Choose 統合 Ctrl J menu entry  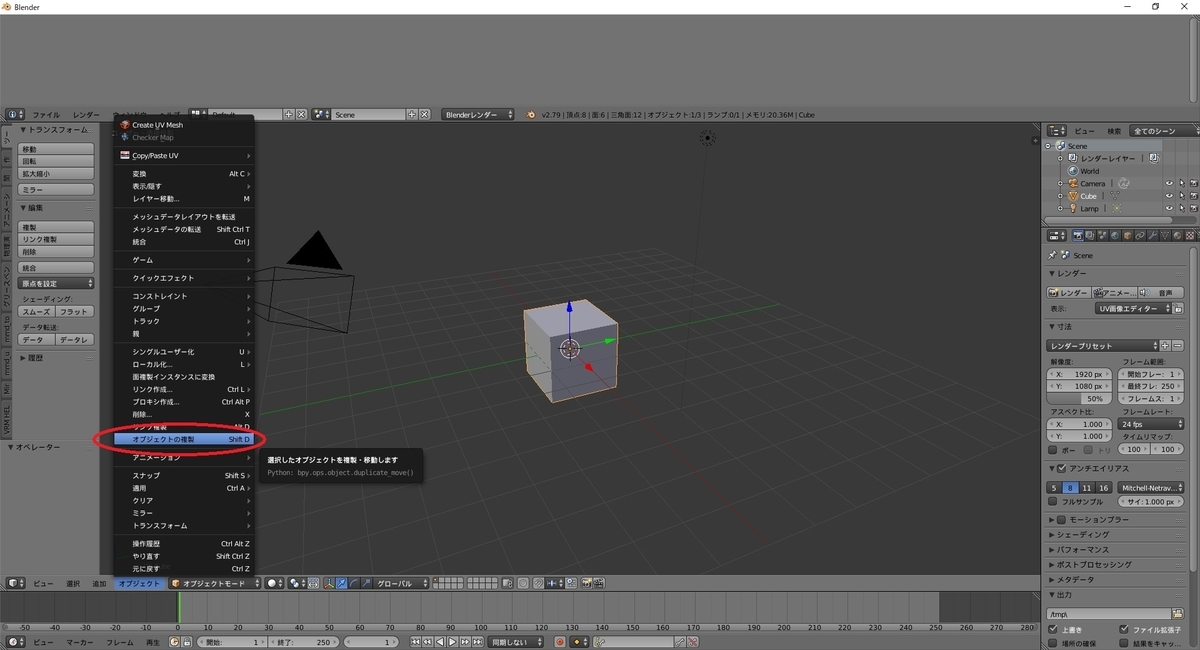[183, 242]
